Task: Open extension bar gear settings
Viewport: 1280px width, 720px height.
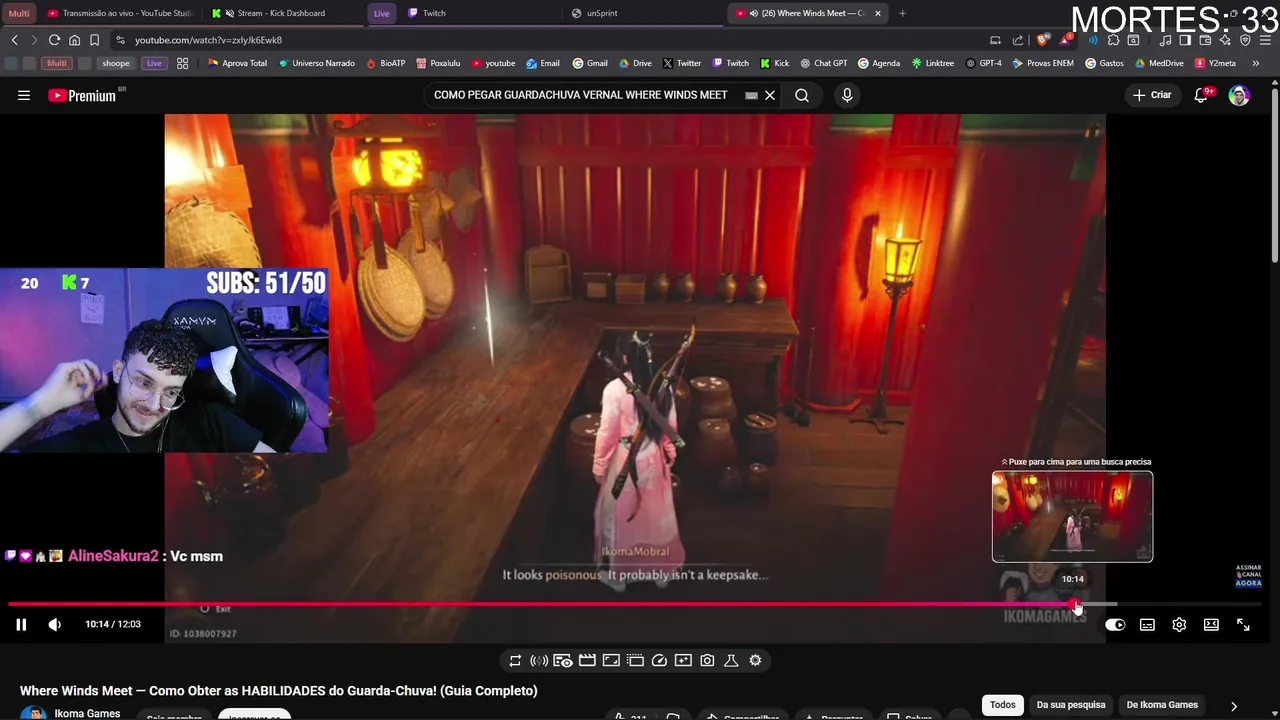Action: click(755, 660)
